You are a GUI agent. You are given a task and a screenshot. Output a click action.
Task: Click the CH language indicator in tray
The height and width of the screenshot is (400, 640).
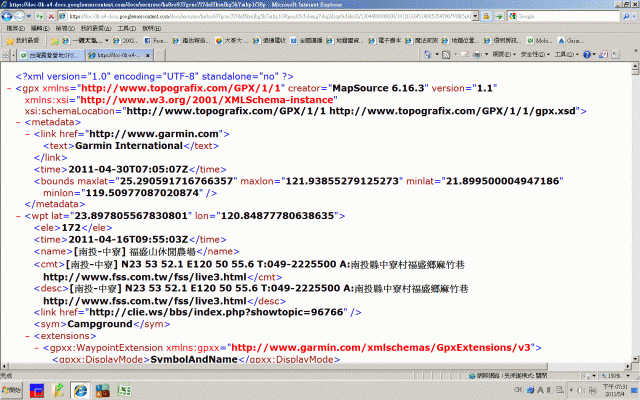[x=518, y=390]
